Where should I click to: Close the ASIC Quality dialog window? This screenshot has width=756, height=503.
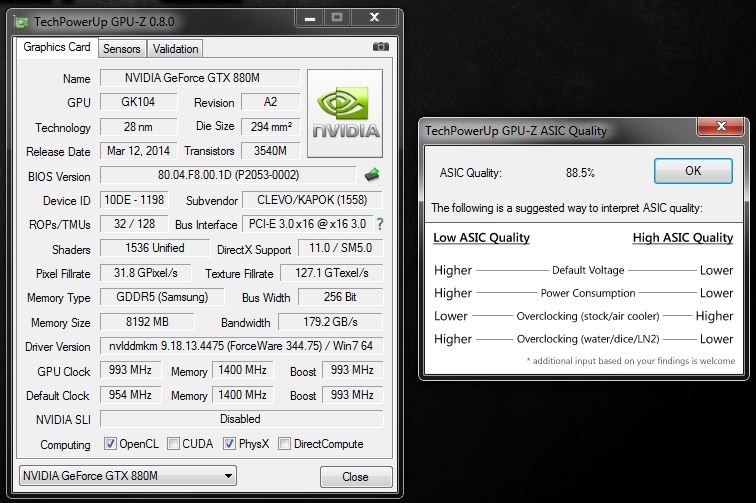click(x=721, y=126)
